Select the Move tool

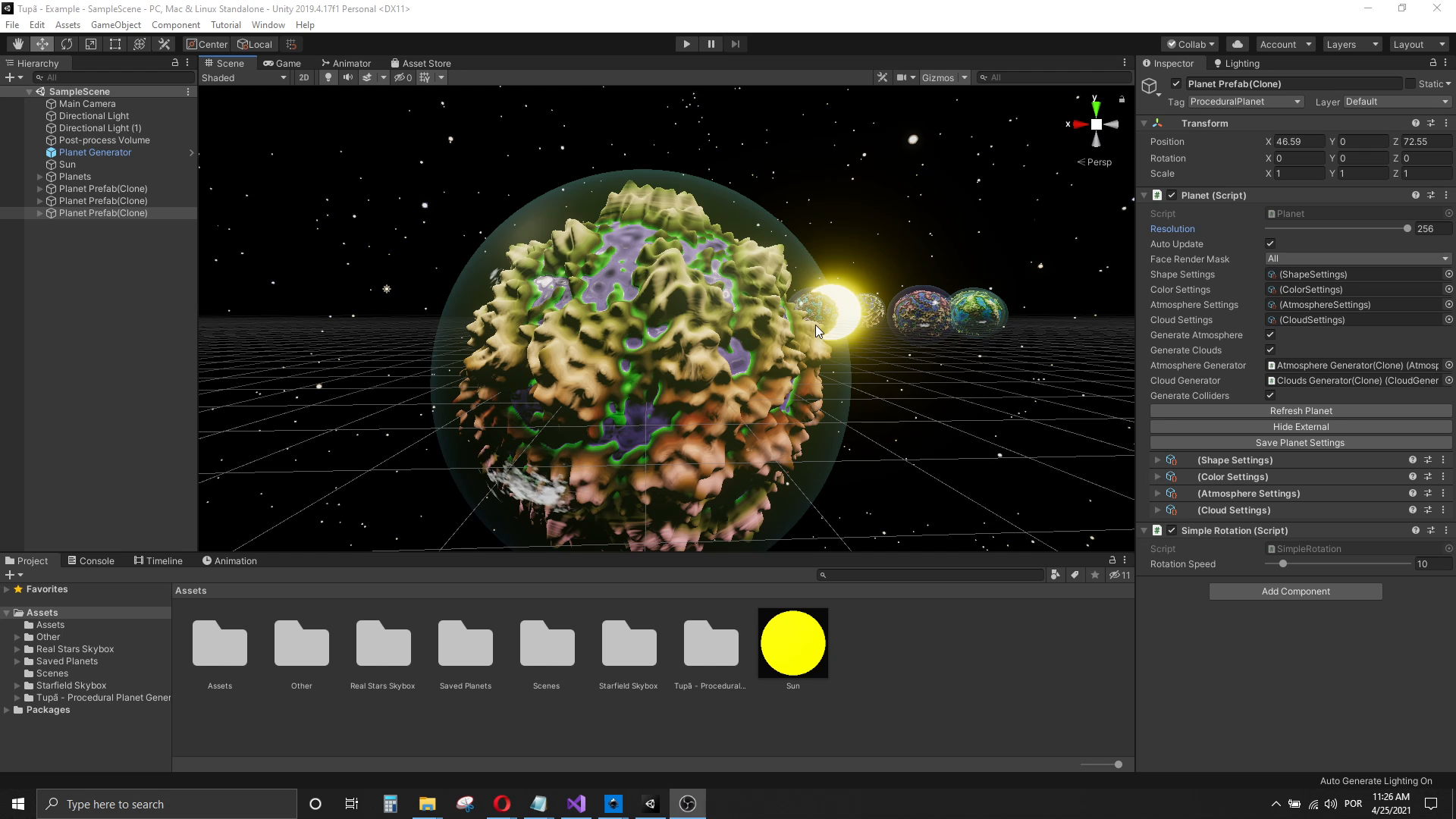(x=42, y=44)
